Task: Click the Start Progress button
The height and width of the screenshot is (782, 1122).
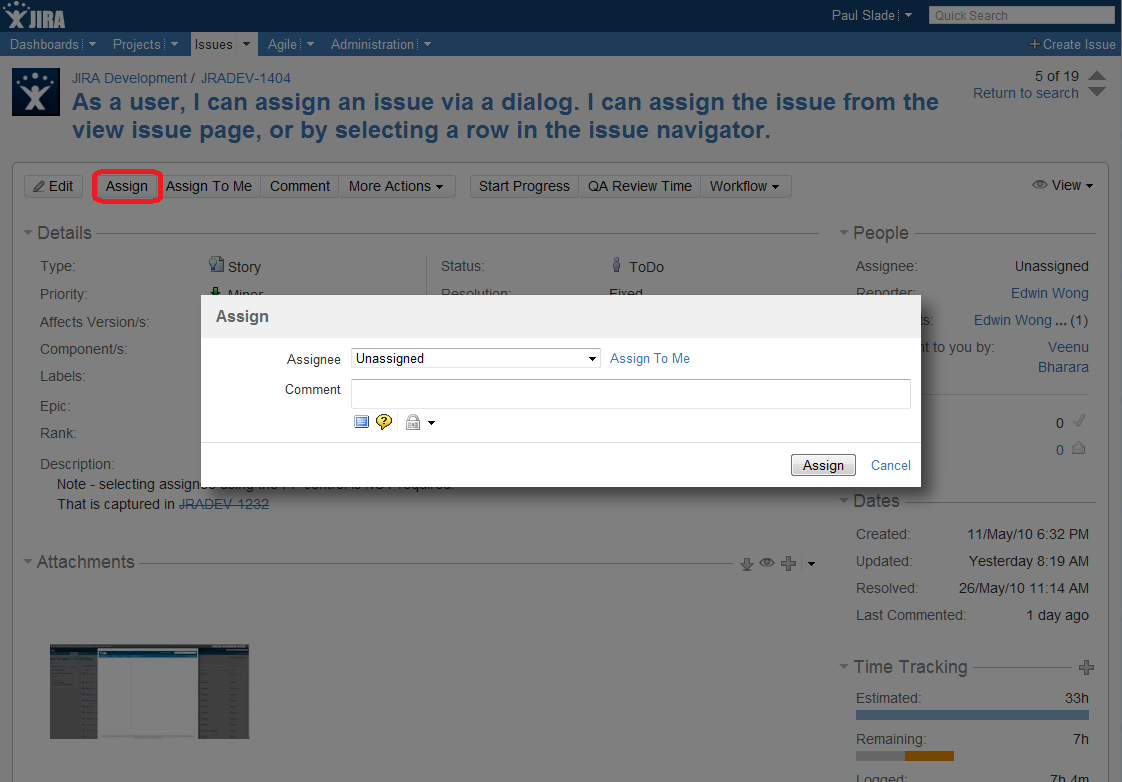Action: click(525, 186)
